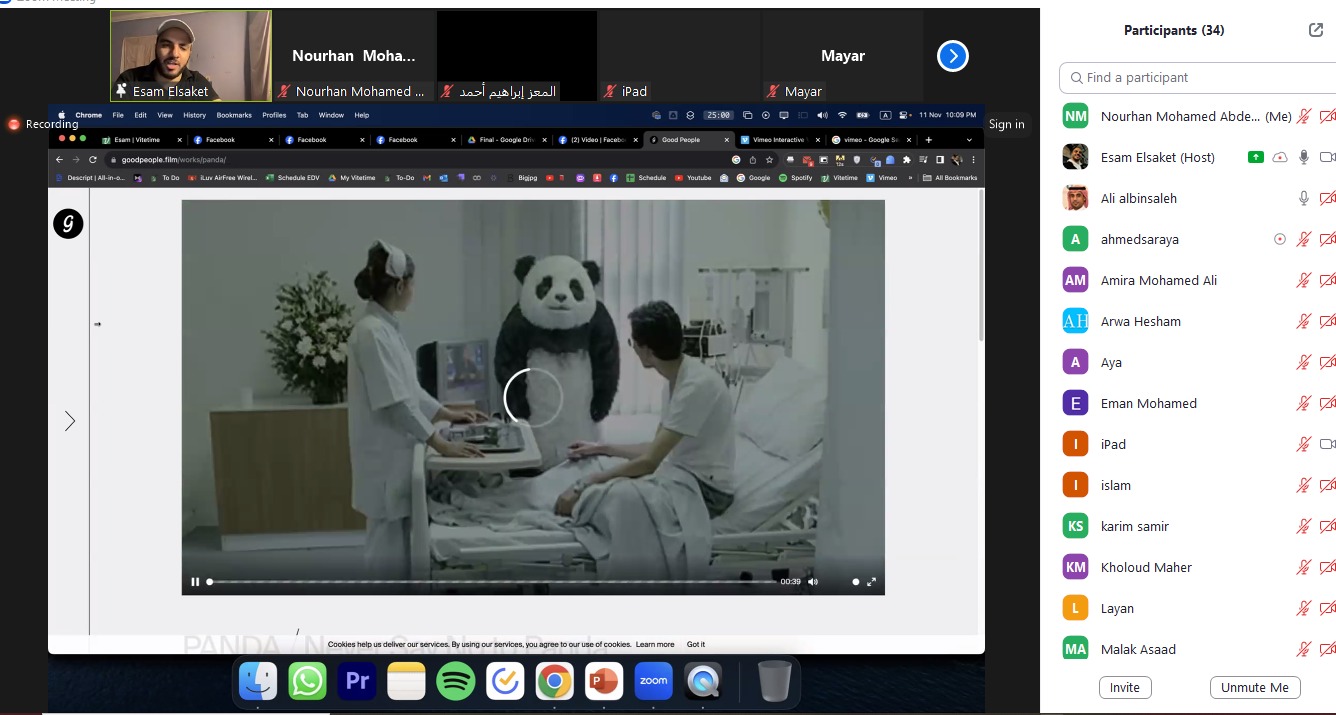Open QuickTime Player from the dock
The width and height of the screenshot is (1336, 715).
coord(703,681)
